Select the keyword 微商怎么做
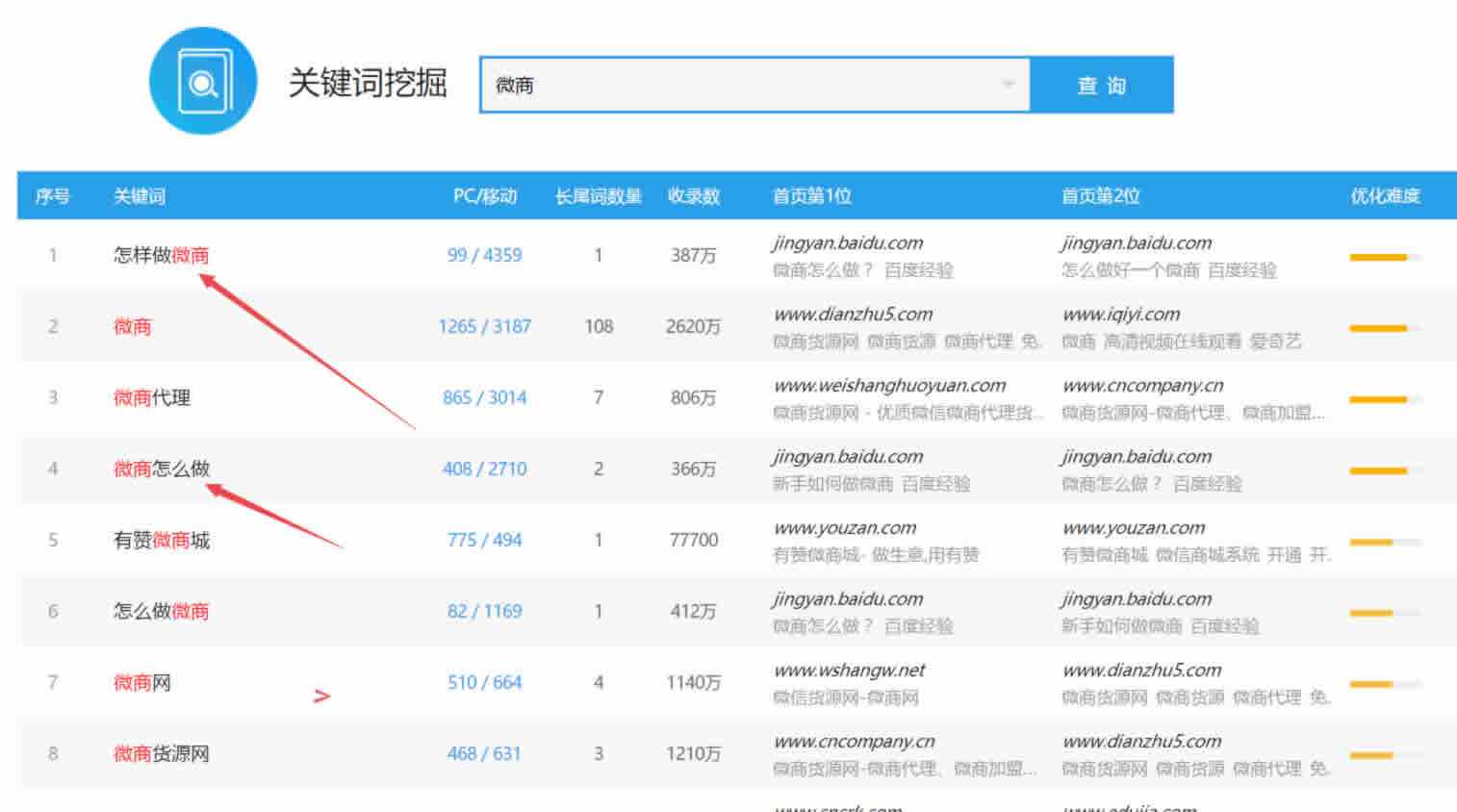 tap(161, 469)
